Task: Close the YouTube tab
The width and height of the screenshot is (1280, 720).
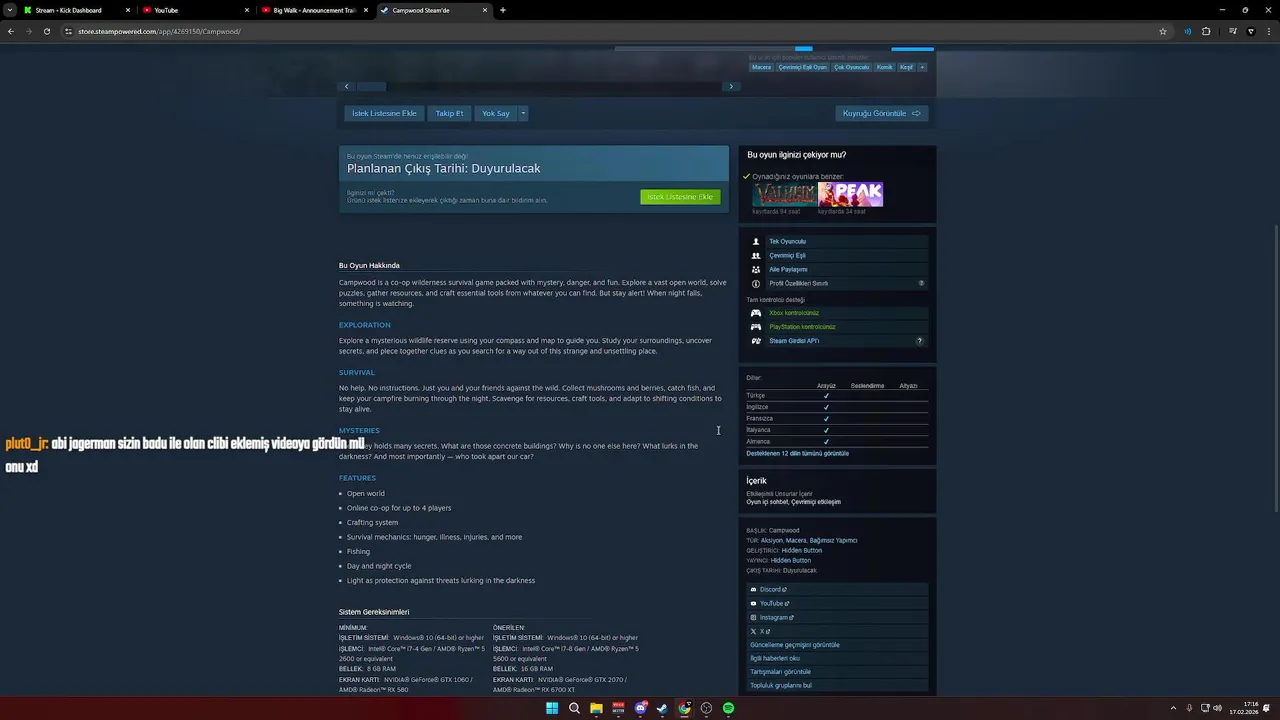Action: click(x=247, y=10)
